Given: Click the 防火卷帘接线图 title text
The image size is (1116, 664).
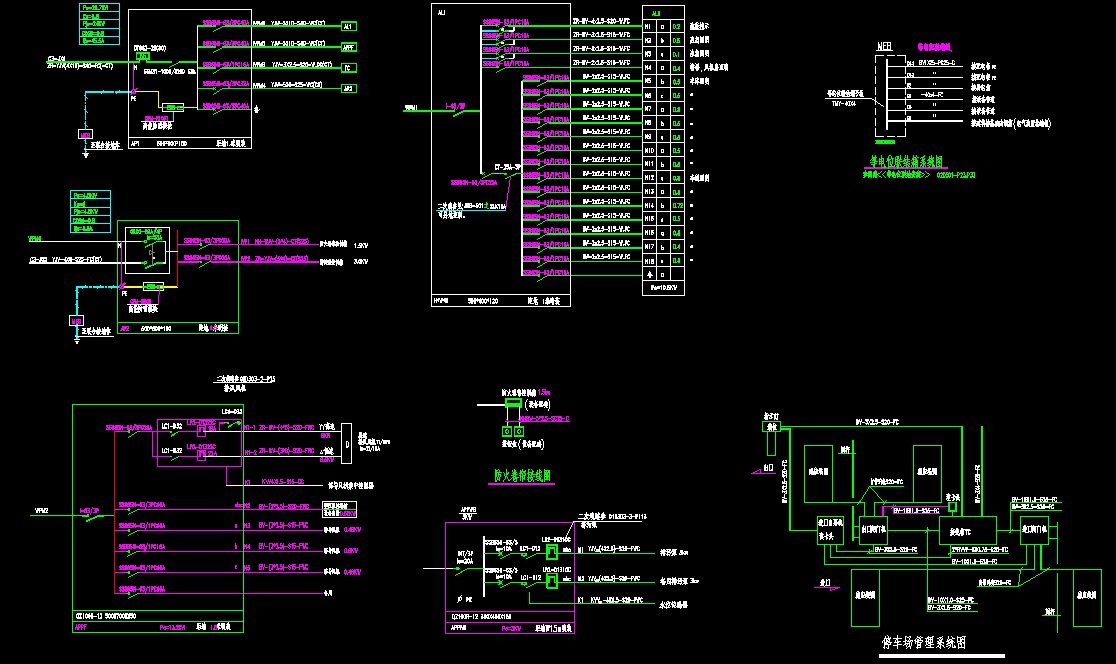Looking at the screenshot, I should pos(523,475).
